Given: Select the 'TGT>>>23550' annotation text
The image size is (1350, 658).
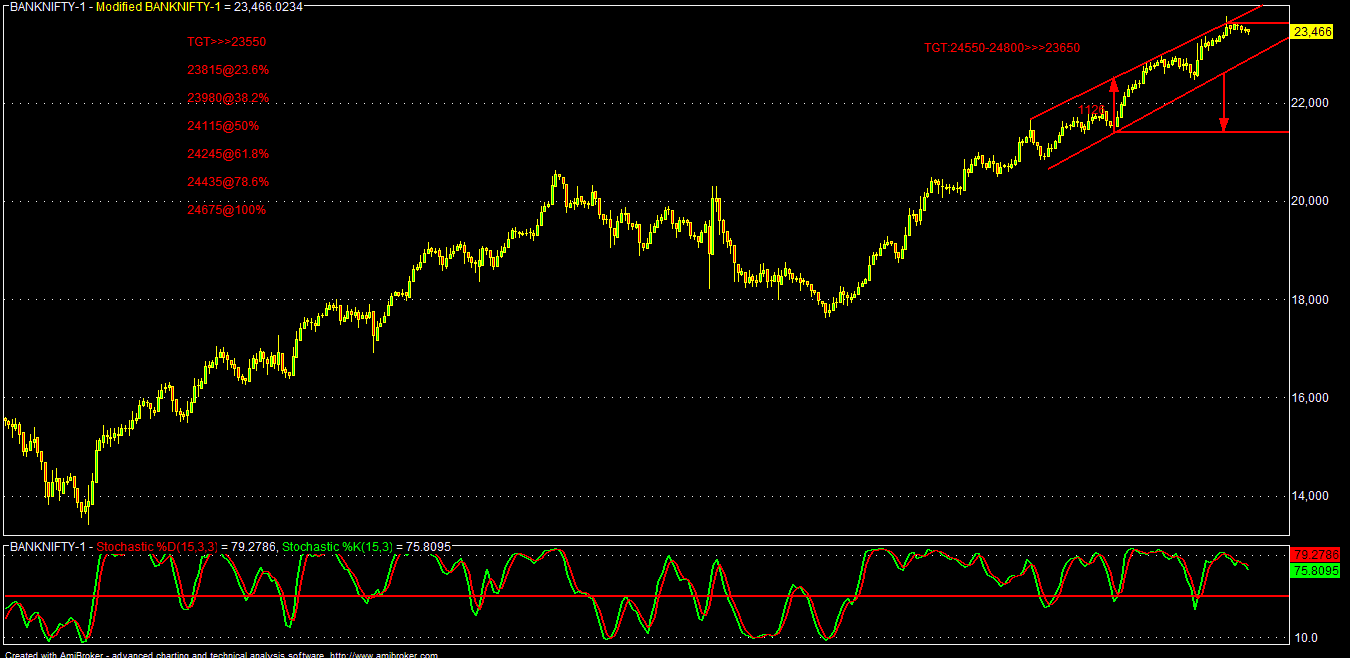Looking at the screenshot, I should (226, 42).
